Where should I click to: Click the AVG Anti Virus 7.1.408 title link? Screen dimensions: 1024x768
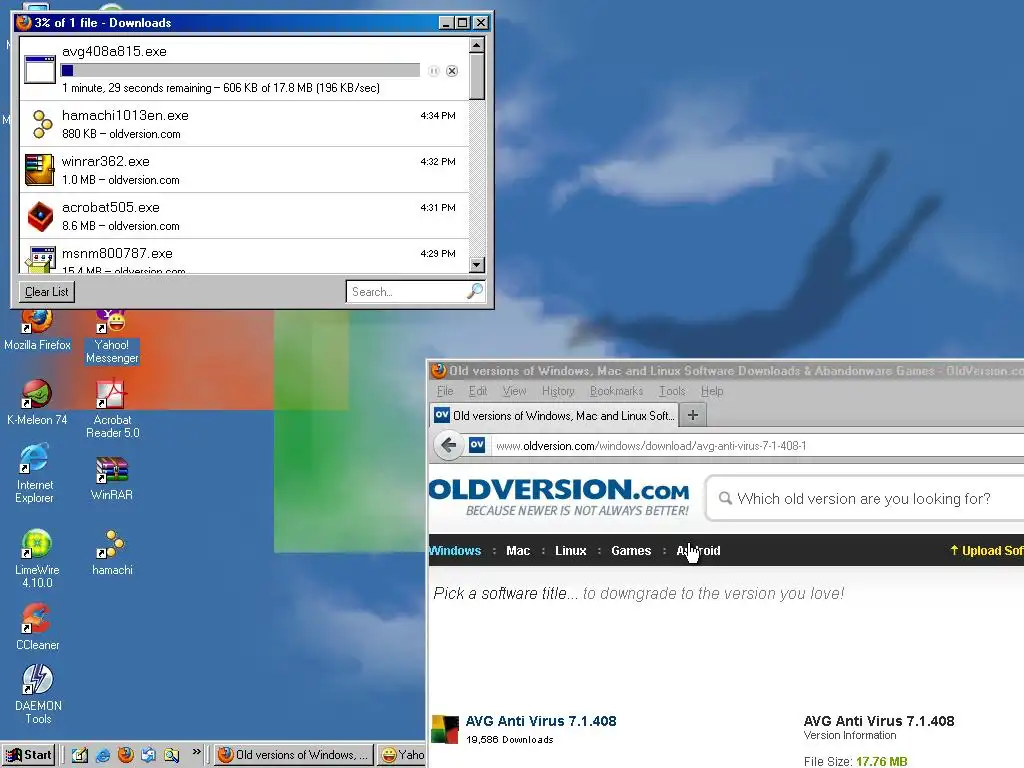(541, 721)
